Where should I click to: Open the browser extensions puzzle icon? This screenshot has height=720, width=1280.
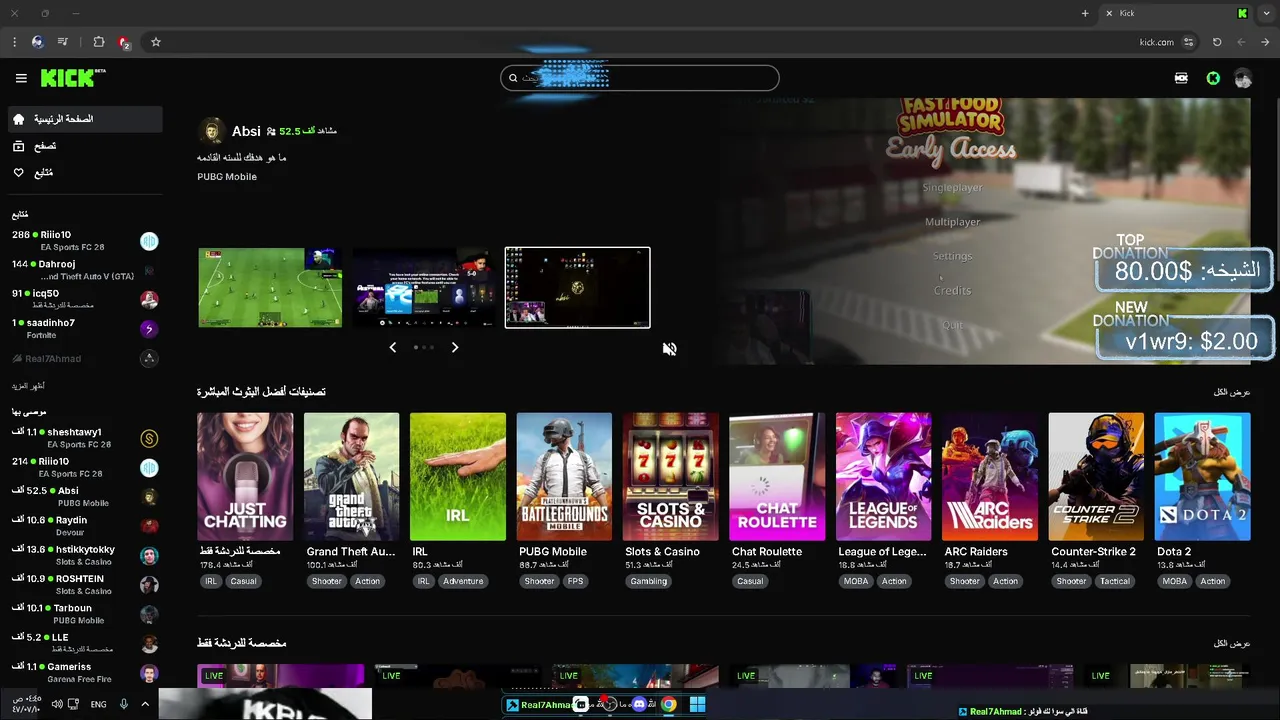[x=98, y=42]
